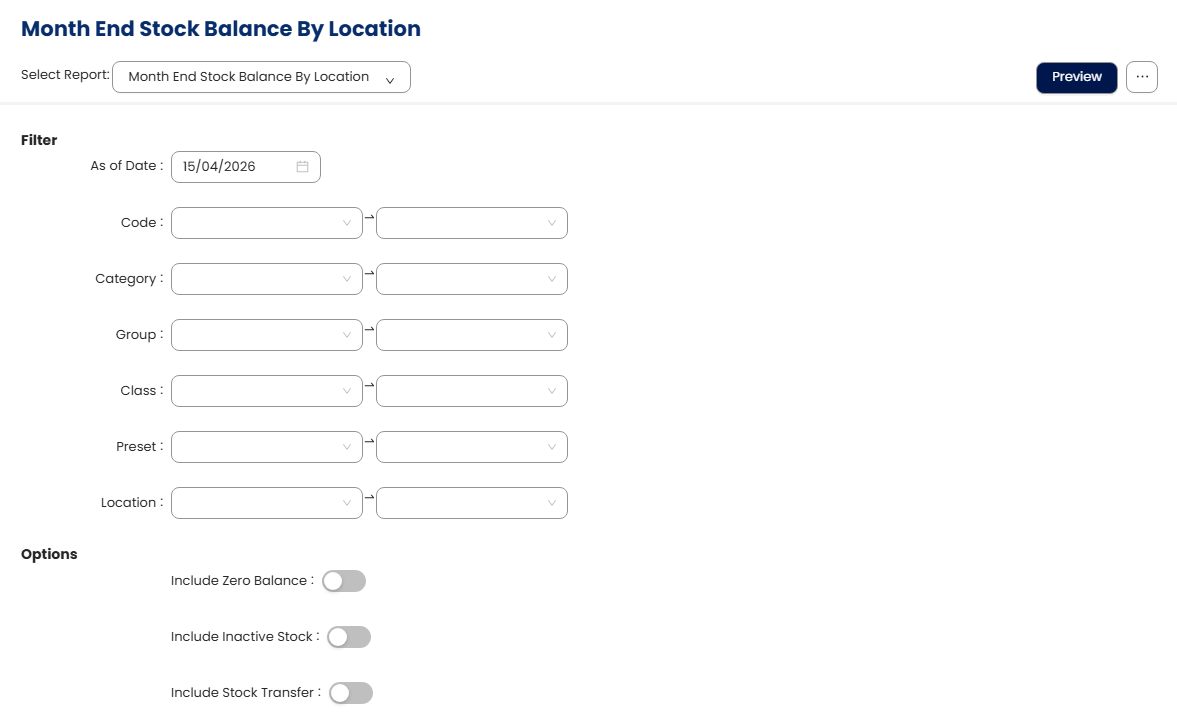Turn on Include Stock Transfer switch
1177x725 pixels.
[351, 693]
